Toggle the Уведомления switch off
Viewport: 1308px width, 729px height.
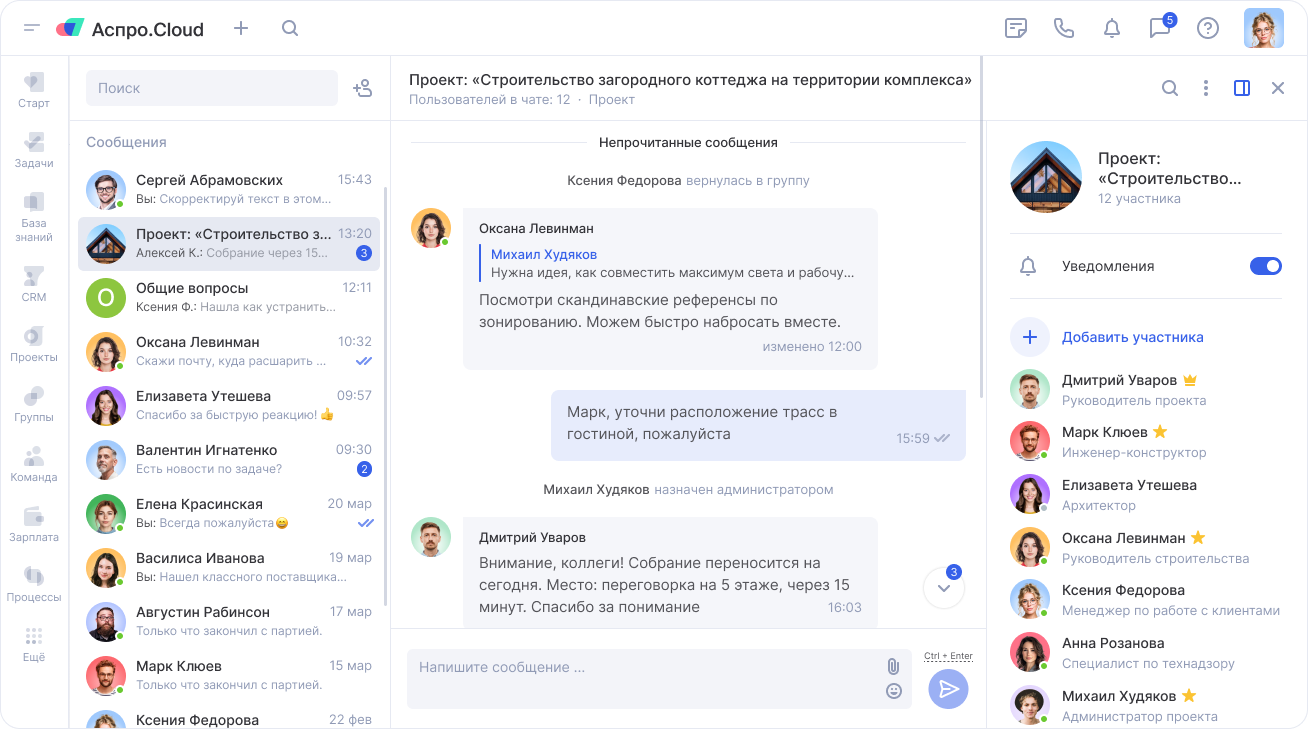1265,266
